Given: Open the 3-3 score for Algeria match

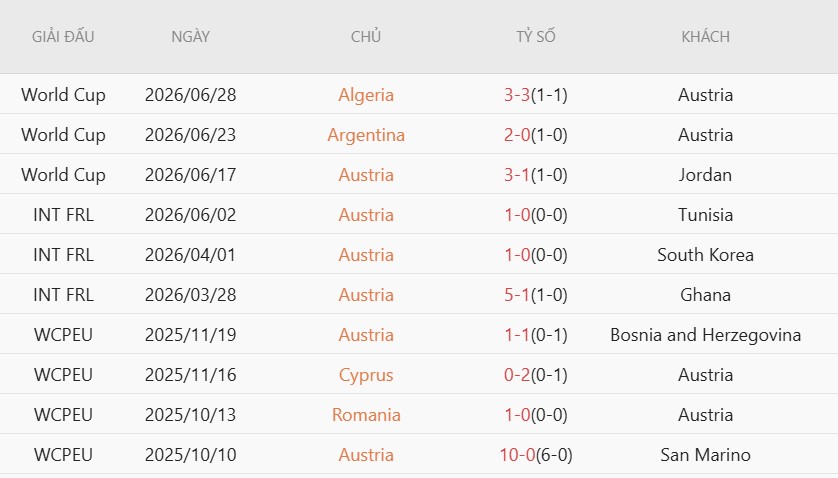Looking at the screenshot, I should [517, 95].
